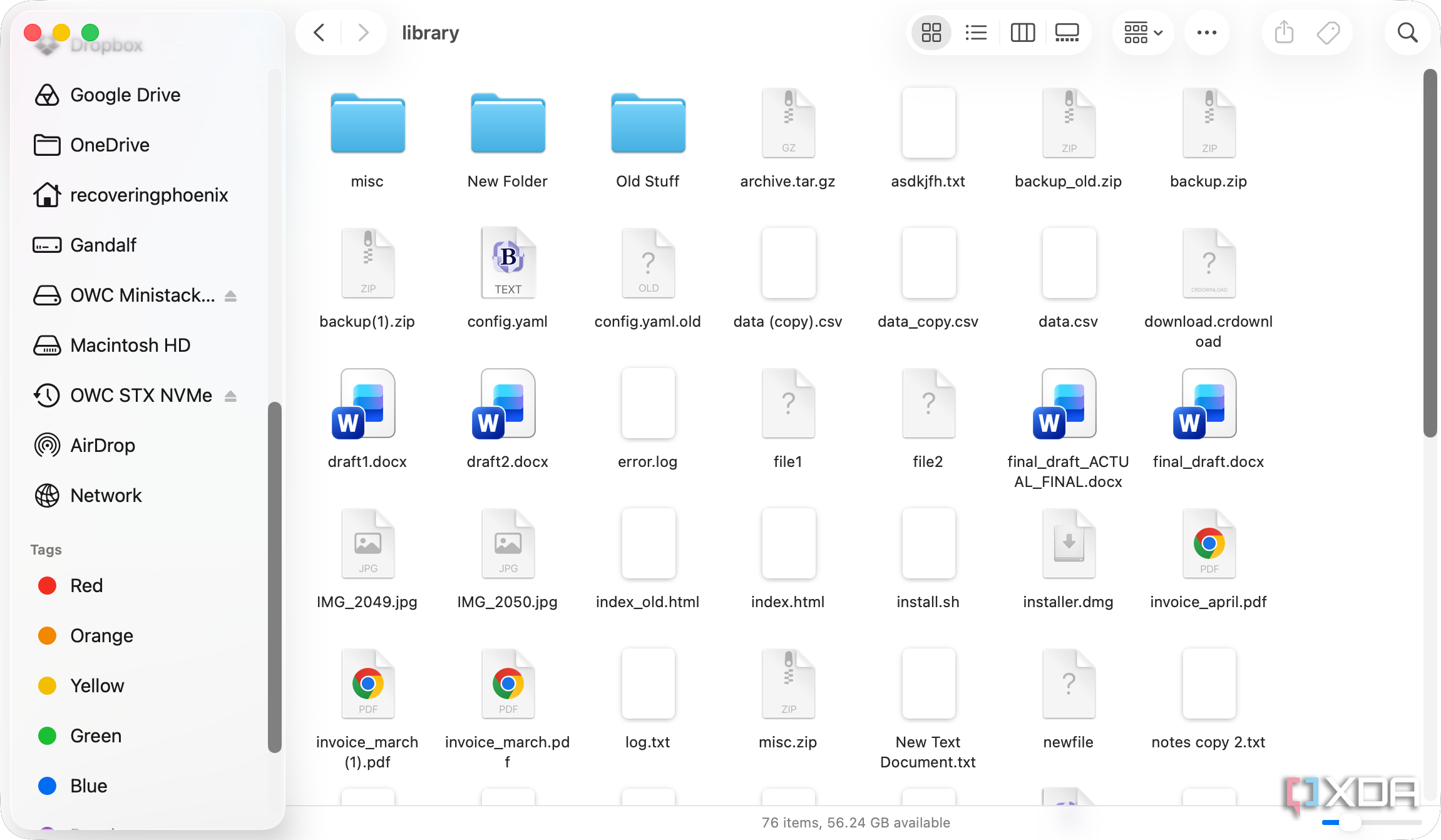Open the more actions ellipsis menu
The width and height of the screenshot is (1441, 840).
pyautogui.click(x=1207, y=33)
